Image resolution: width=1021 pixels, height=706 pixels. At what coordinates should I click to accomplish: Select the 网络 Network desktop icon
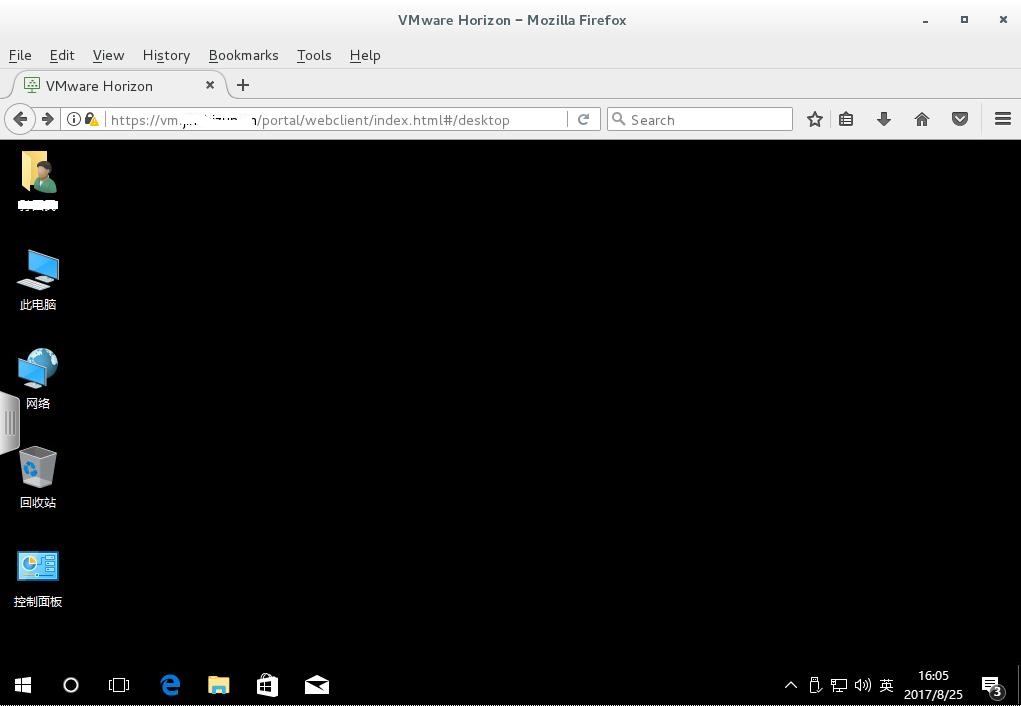38,378
